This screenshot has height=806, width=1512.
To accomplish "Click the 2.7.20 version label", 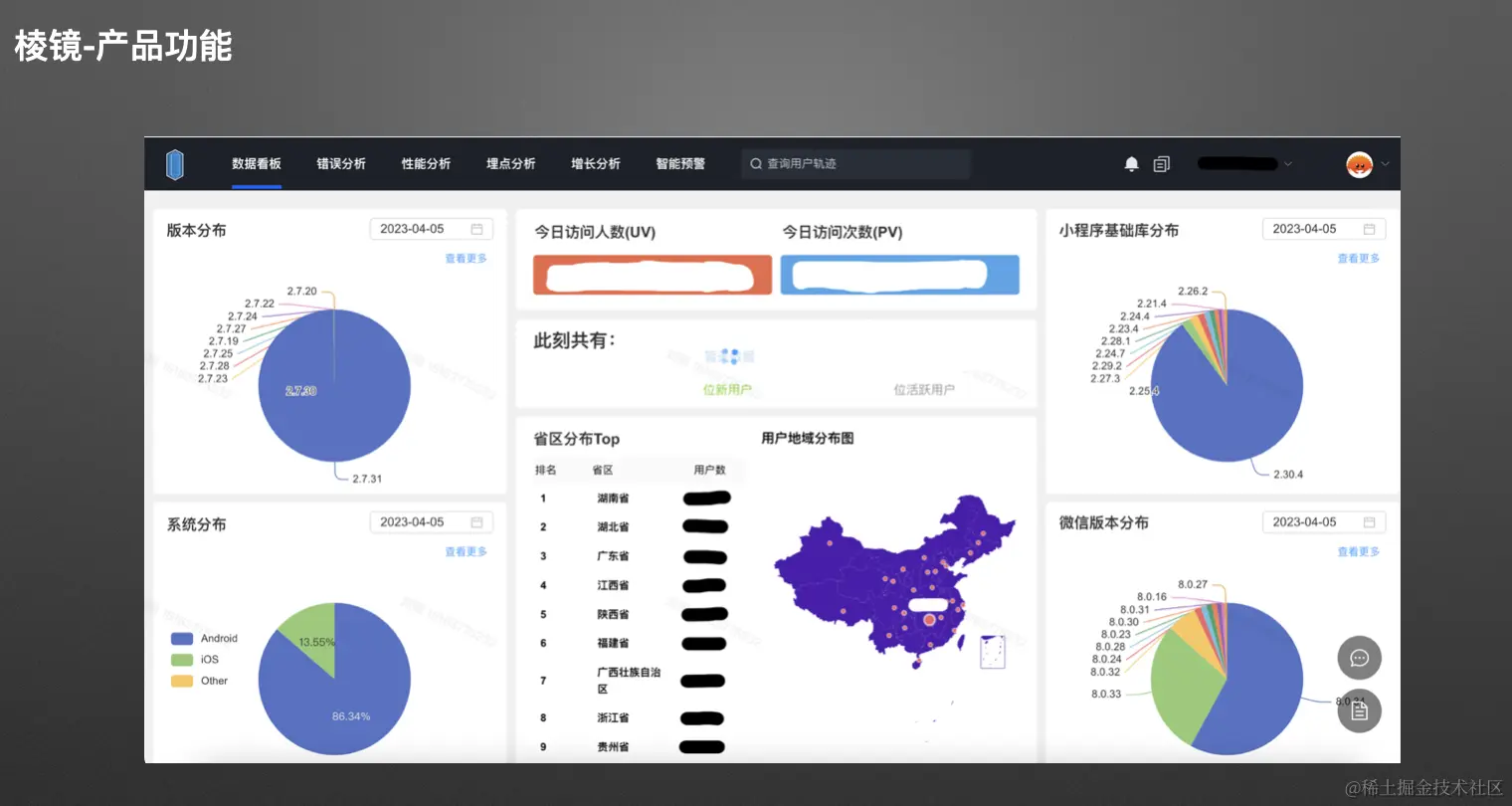I will pos(302,292).
